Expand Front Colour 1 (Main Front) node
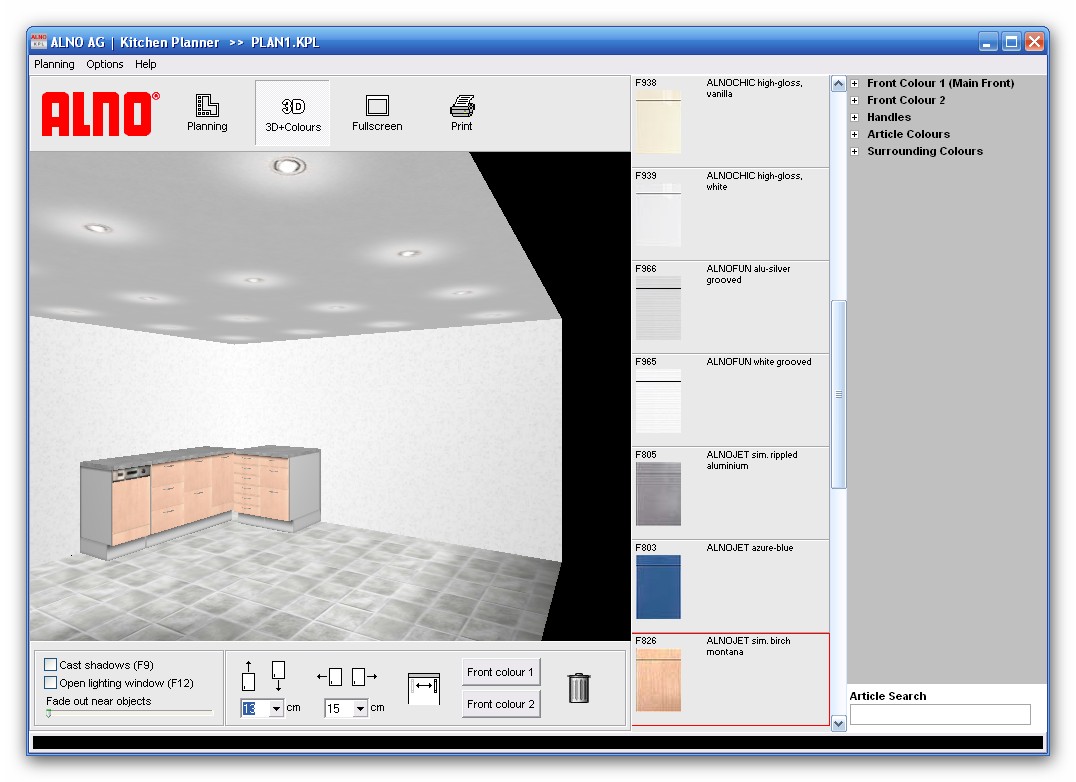The image size is (1076, 782). 854,84
